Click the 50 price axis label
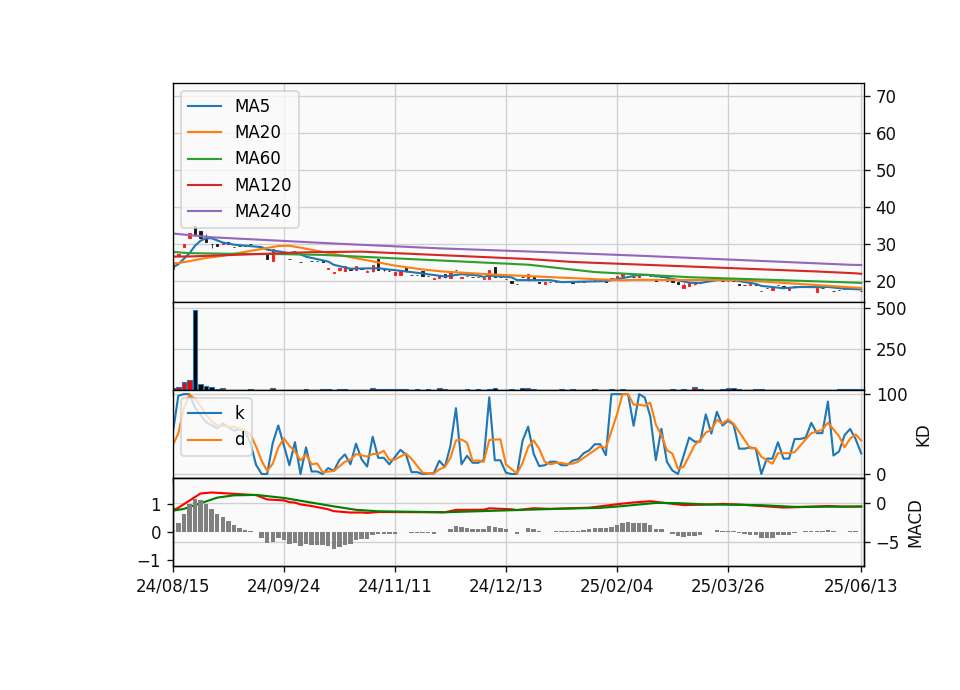The image size is (960, 690). coord(886,171)
